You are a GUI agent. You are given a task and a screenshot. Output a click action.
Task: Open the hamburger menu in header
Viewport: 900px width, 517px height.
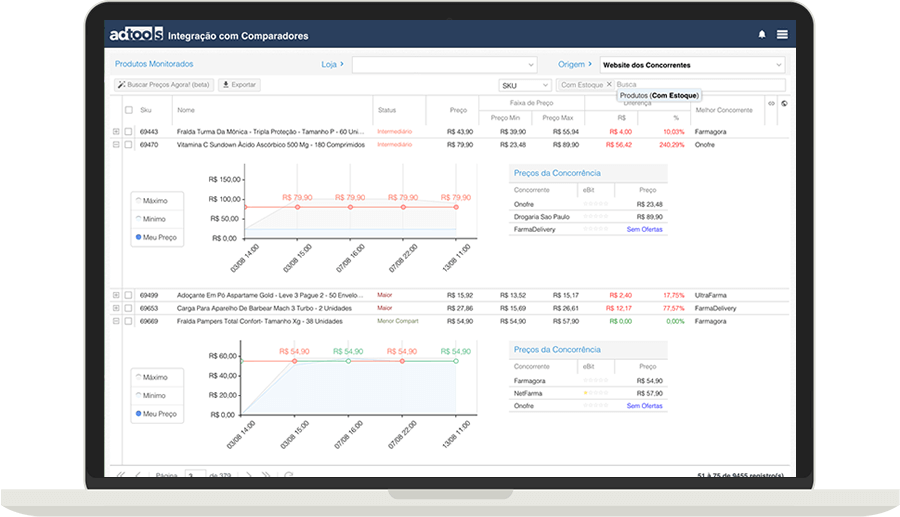[x=782, y=34]
